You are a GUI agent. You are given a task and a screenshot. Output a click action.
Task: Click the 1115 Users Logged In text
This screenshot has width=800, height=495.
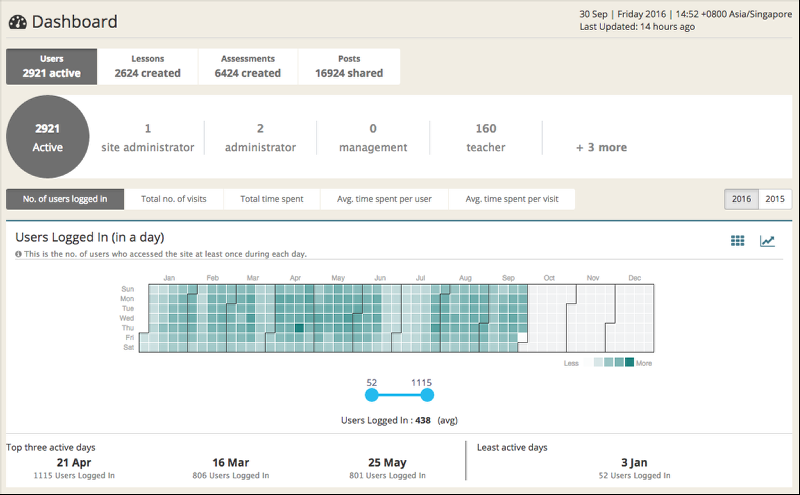pyautogui.click(x=74, y=476)
